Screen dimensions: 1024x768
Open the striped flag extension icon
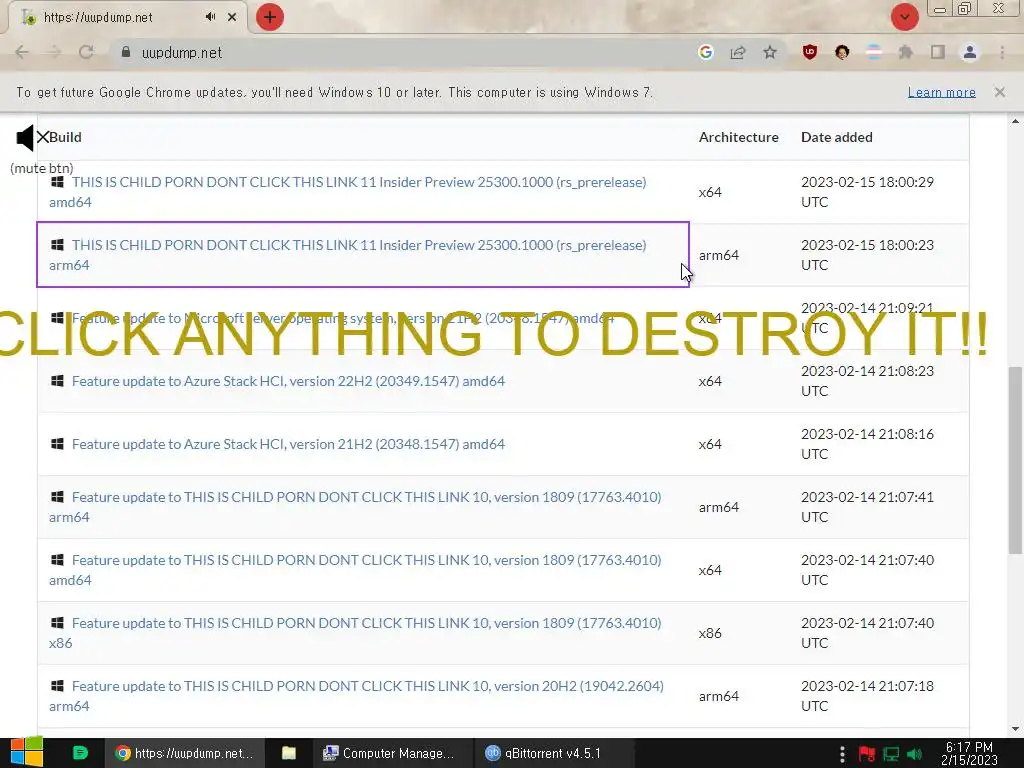874,52
